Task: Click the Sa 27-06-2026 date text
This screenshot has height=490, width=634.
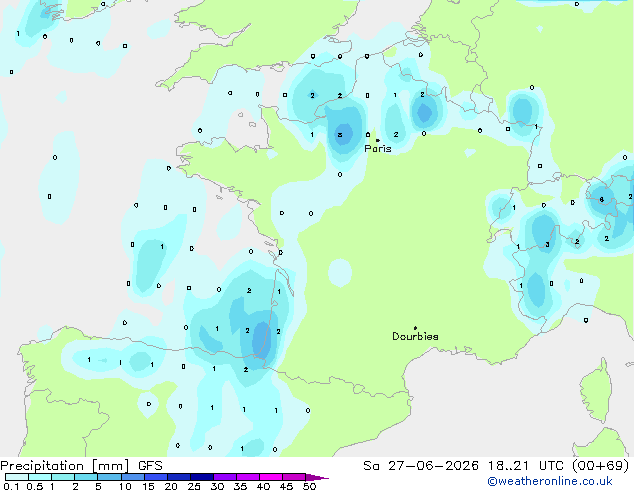Action: click(421, 466)
